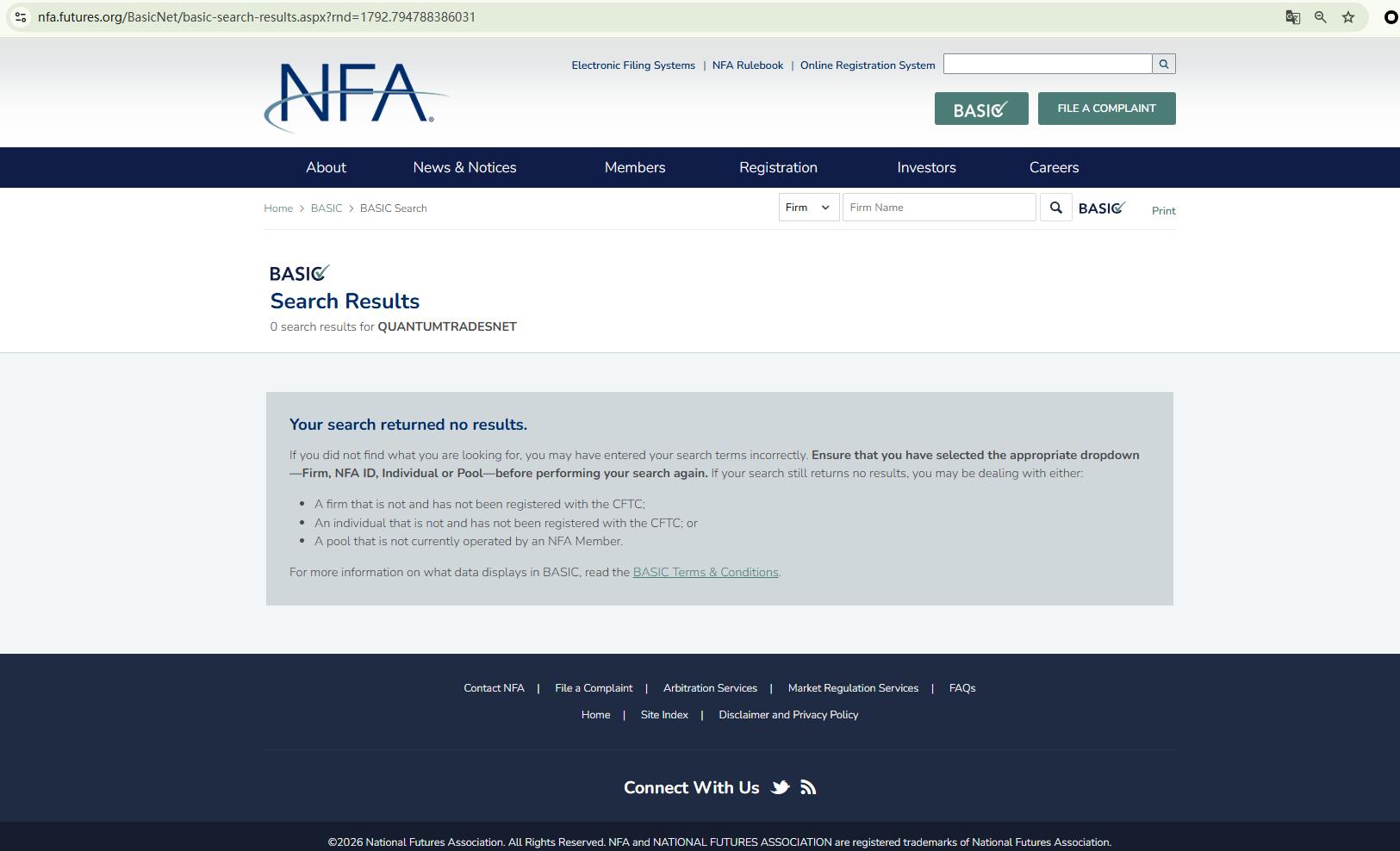
Task: Expand the Firm search type dropdown
Action: pos(808,208)
